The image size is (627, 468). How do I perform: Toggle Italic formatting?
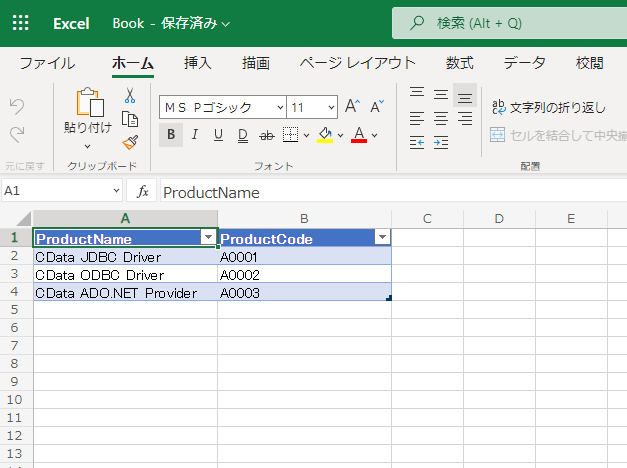tap(195, 135)
